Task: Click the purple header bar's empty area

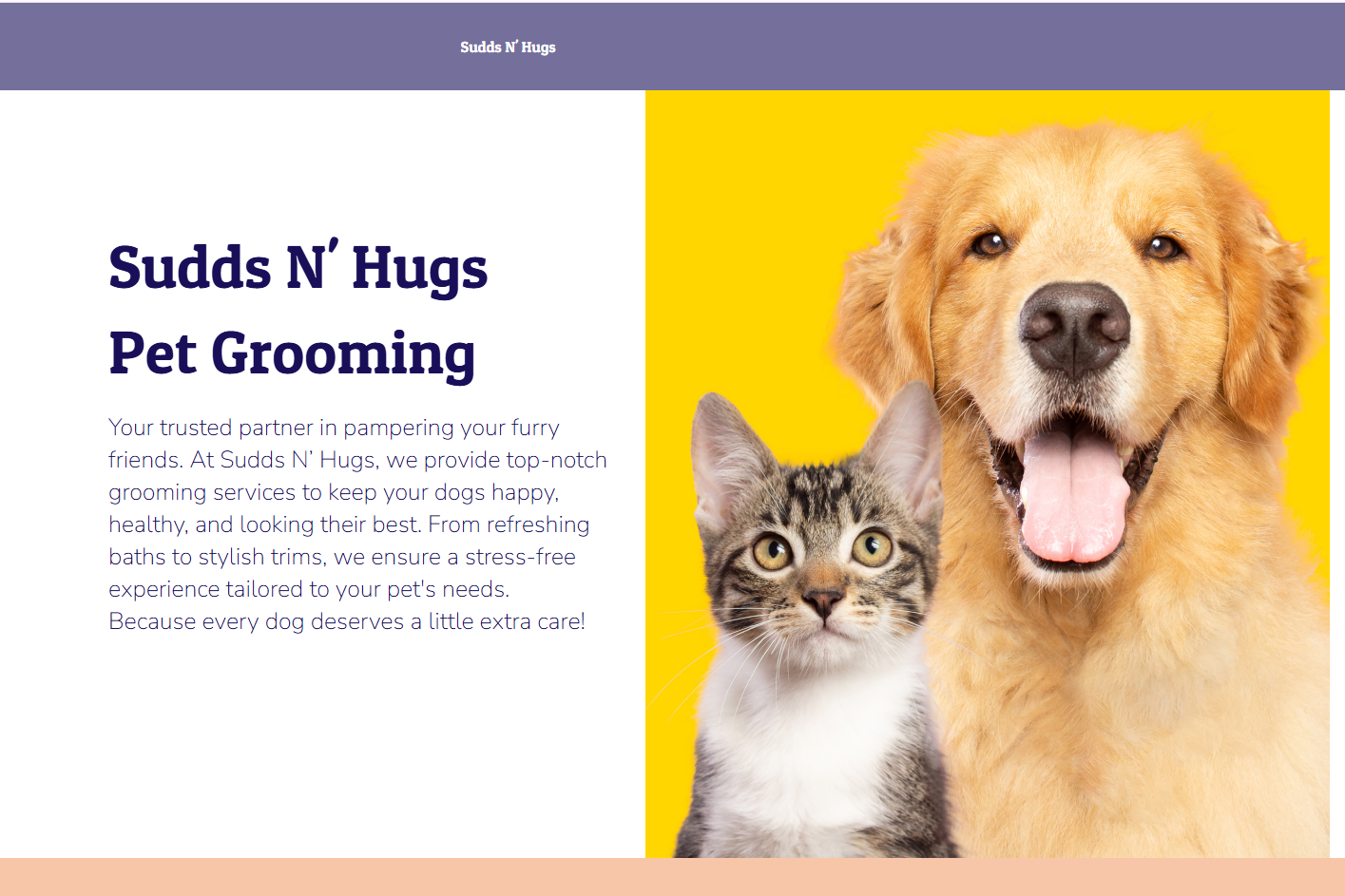Action: (951, 47)
